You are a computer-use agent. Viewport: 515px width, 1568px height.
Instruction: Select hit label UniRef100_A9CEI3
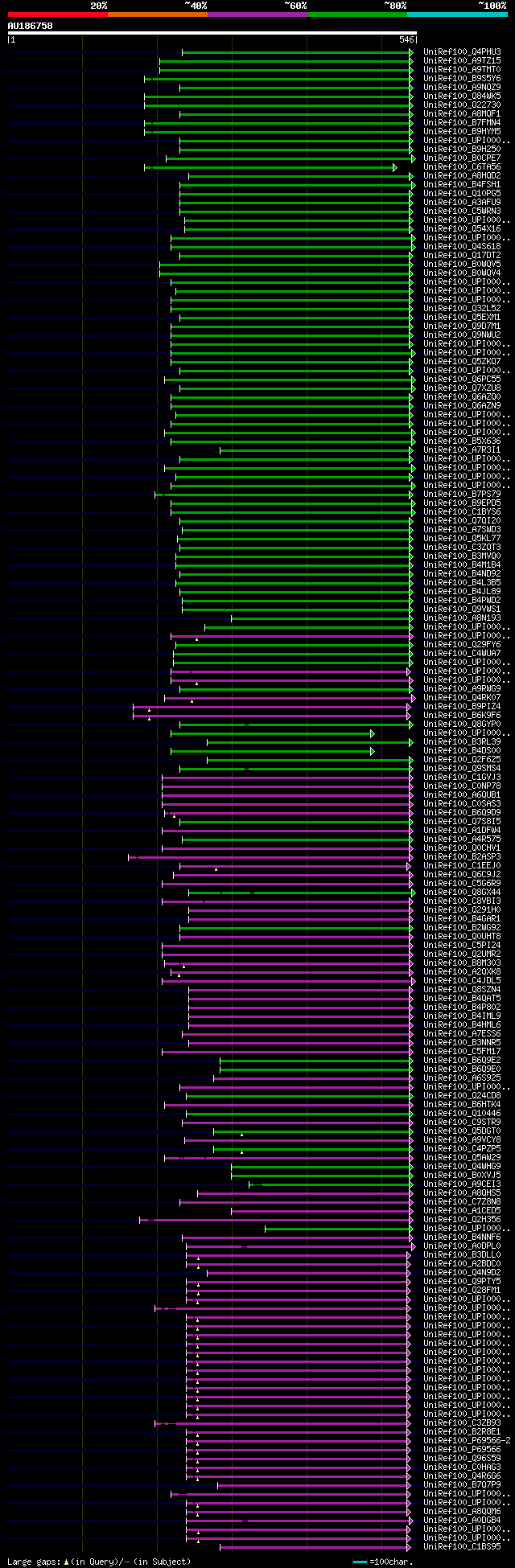tap(462, 1184)
